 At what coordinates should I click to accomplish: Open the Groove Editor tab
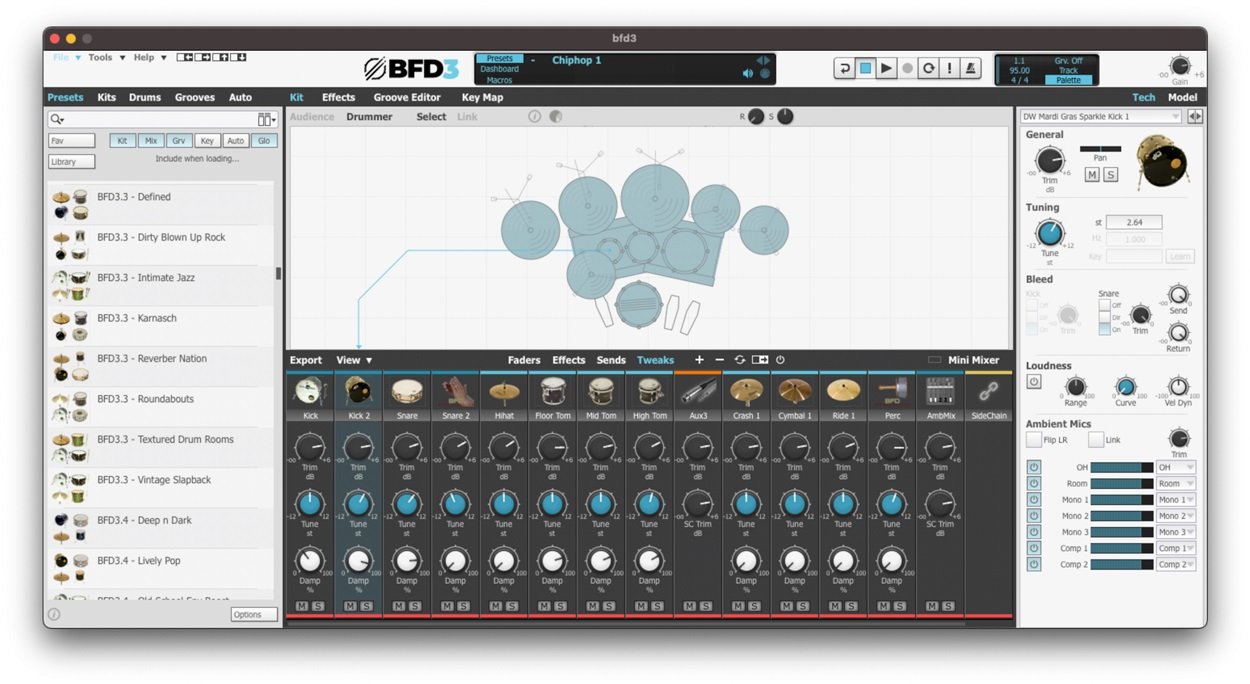click(407, 98)
